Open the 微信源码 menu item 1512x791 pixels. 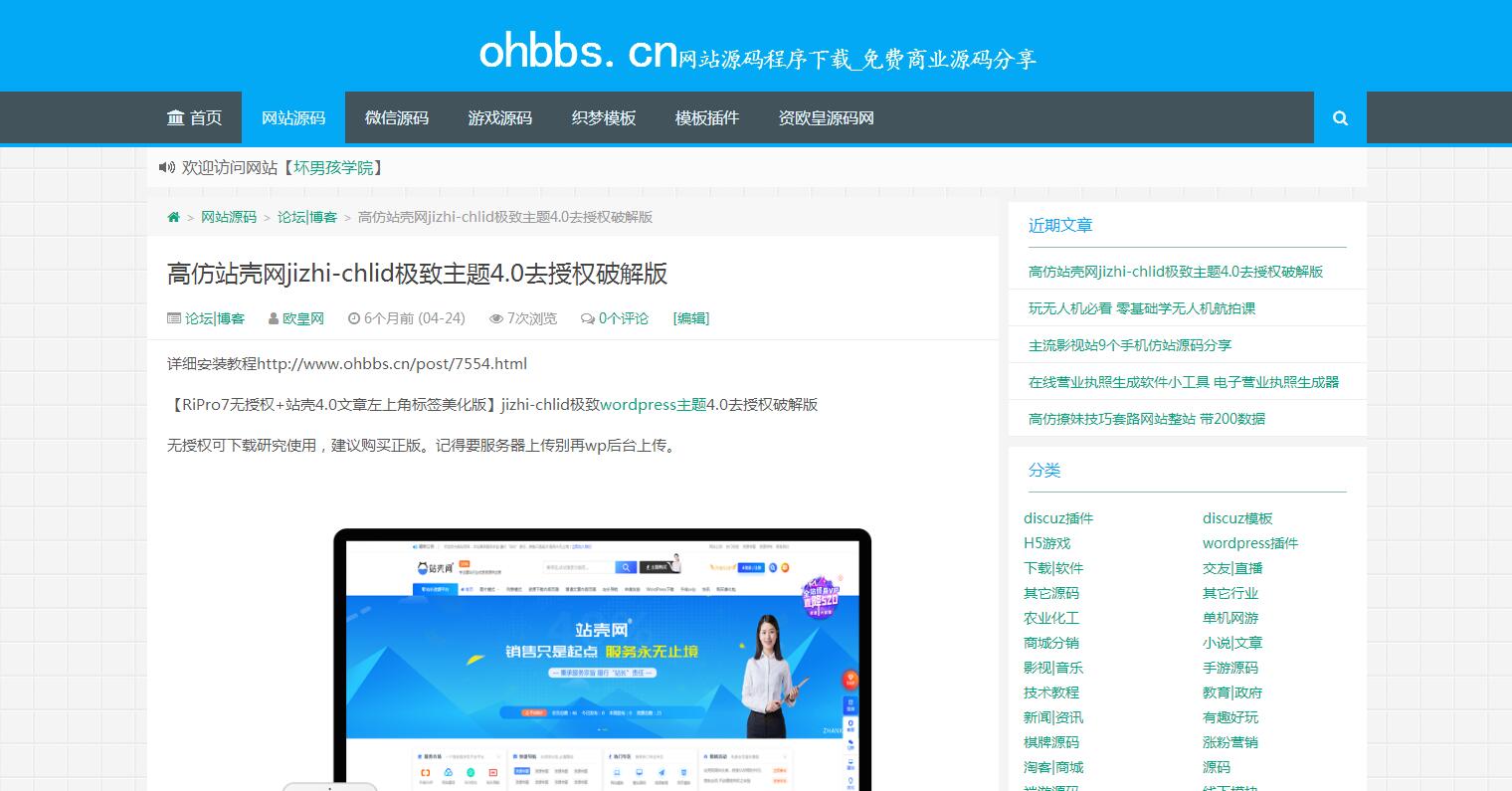(x=396, y=117)
